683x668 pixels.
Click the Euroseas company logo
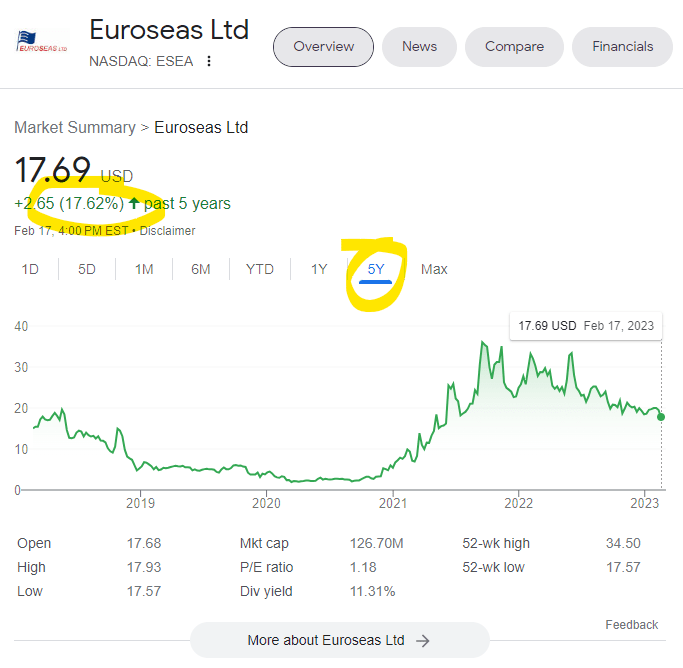[x=42, y=42]
